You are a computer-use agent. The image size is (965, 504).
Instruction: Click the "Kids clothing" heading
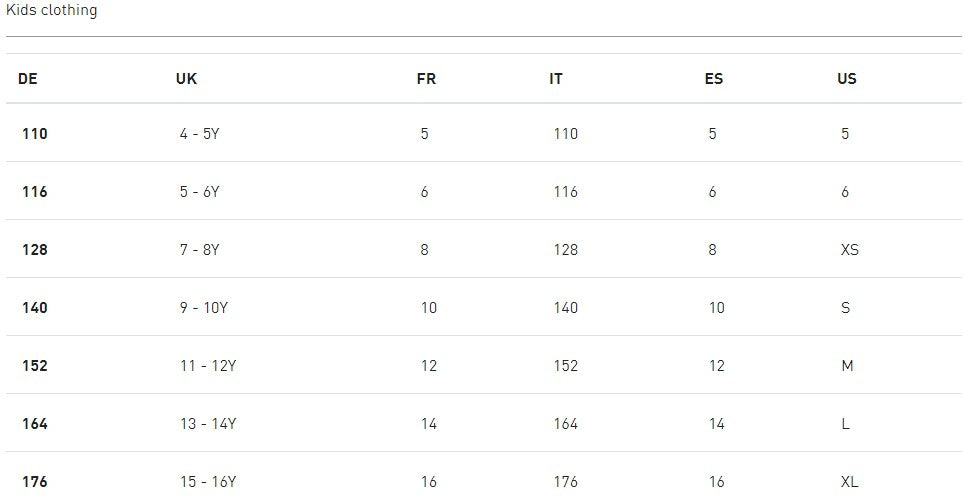(x=51, y=10)
